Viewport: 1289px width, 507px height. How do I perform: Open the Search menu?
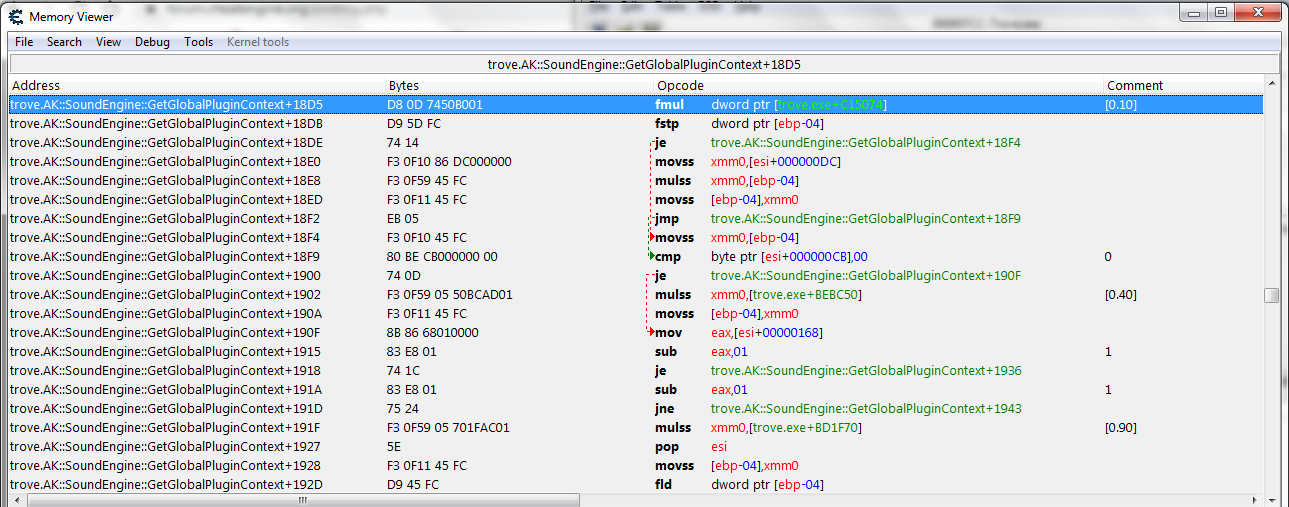coord(64,42)
